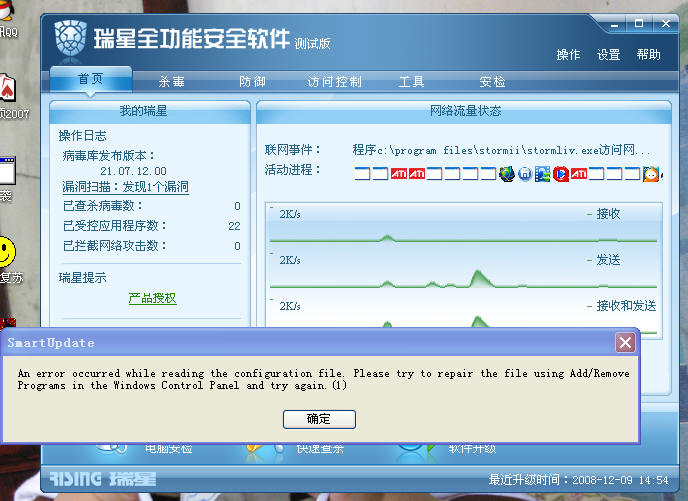Click the 已查杀病毒数 row
The image size is (688, 501).
click(x=151, y=206)
